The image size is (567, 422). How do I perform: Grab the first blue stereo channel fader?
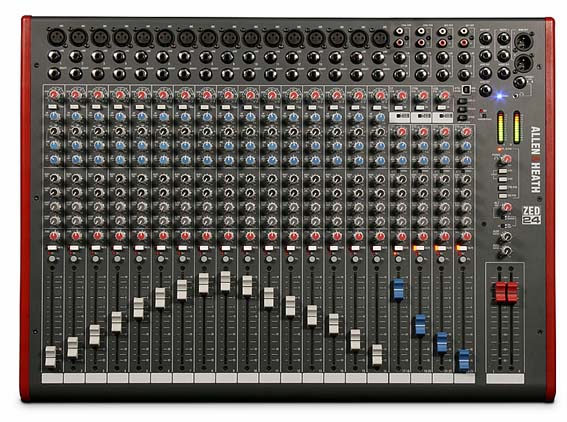click(x=398, y=289)
